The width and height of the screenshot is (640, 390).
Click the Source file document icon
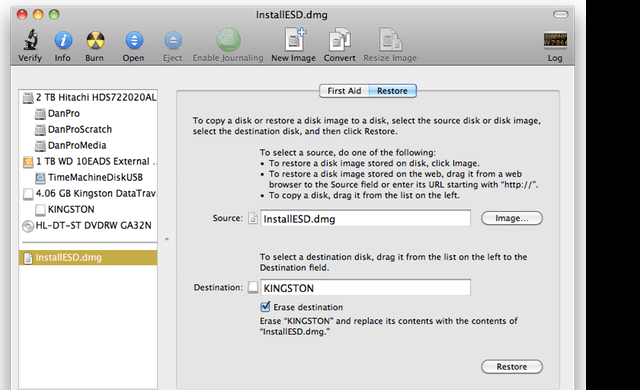click(x=253, y=219)
